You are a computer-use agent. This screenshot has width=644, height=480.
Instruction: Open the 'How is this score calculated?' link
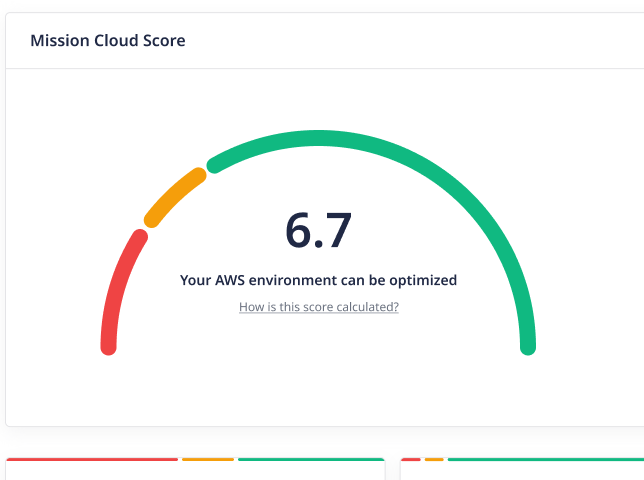pyautogui.click(x=318, y=307)
